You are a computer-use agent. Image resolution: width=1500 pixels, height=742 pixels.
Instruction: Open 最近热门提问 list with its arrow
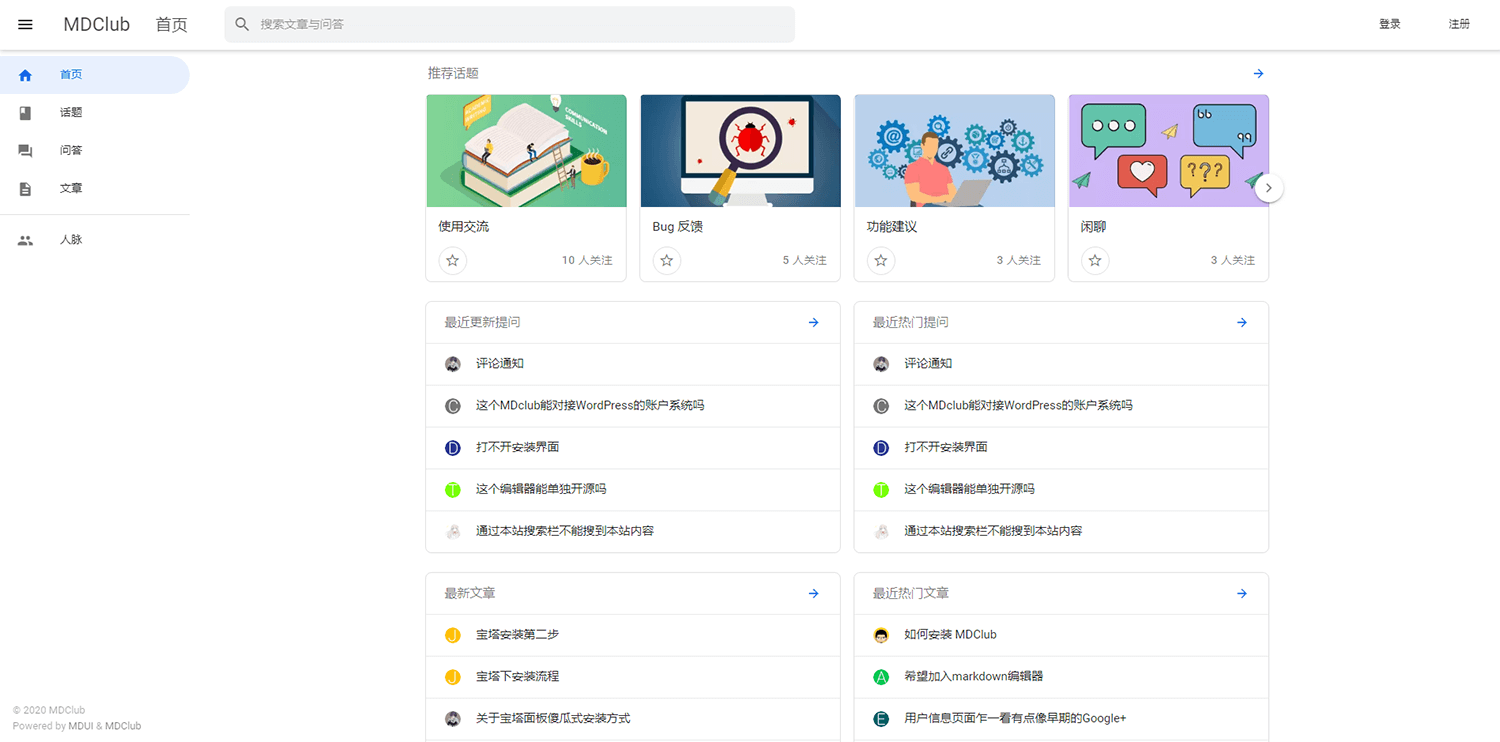pyautogui.click(x=1242, y=322)
